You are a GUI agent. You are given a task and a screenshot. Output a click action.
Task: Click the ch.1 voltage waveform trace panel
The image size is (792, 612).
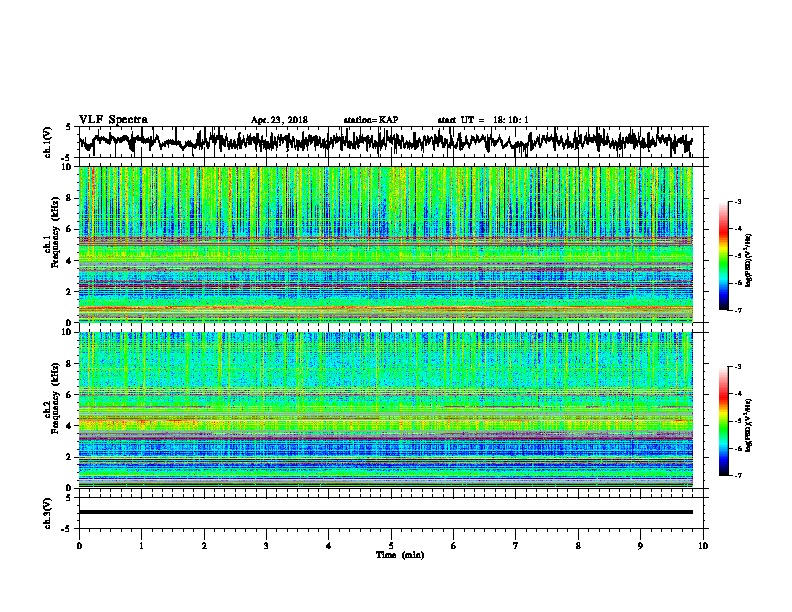pyautogui.click(x=393, y=142)
